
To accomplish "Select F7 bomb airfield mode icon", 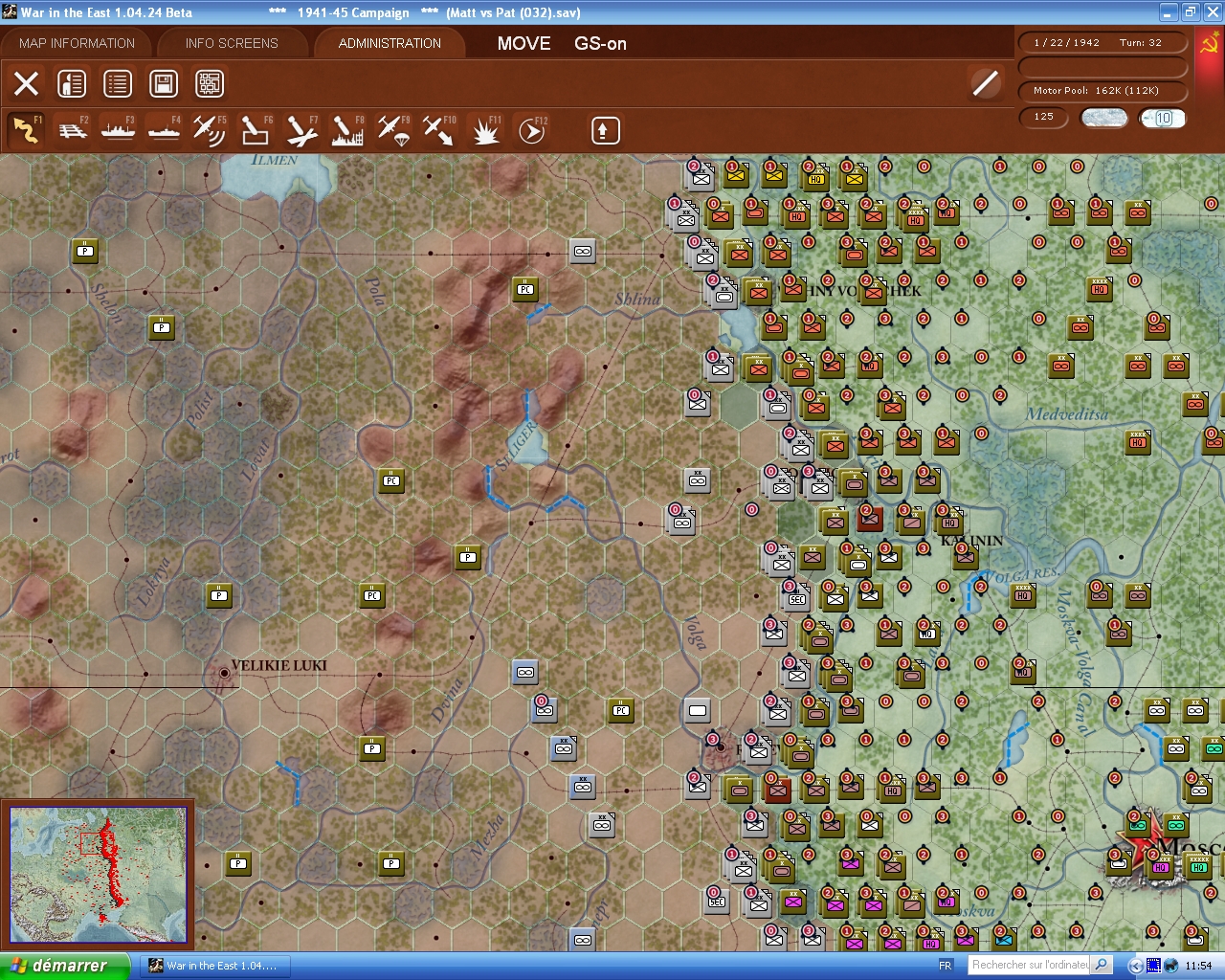I will click(301, 130).
